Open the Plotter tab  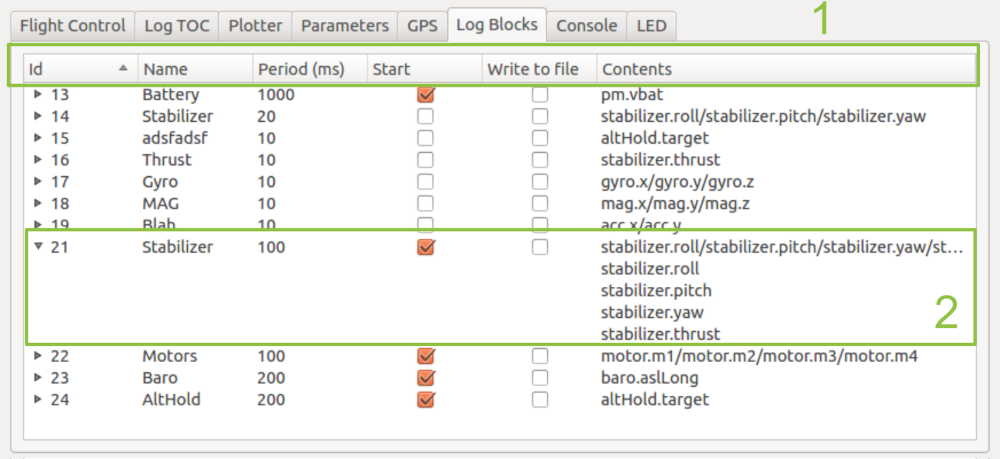click(254, 25)
